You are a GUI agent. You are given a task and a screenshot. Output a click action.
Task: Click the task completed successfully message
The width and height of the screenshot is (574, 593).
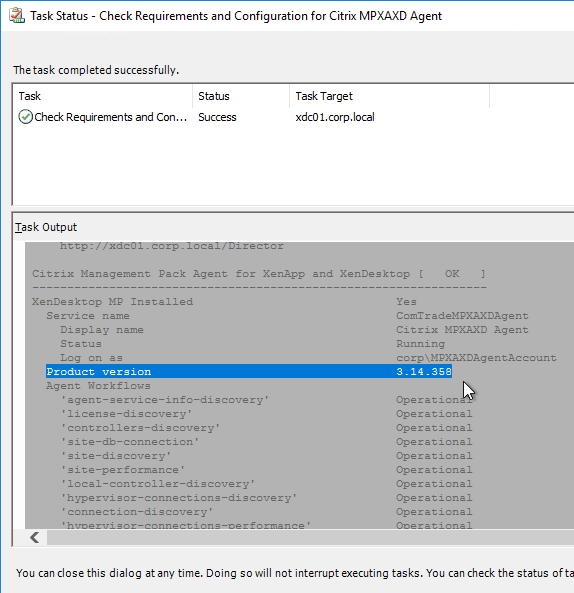96,70
